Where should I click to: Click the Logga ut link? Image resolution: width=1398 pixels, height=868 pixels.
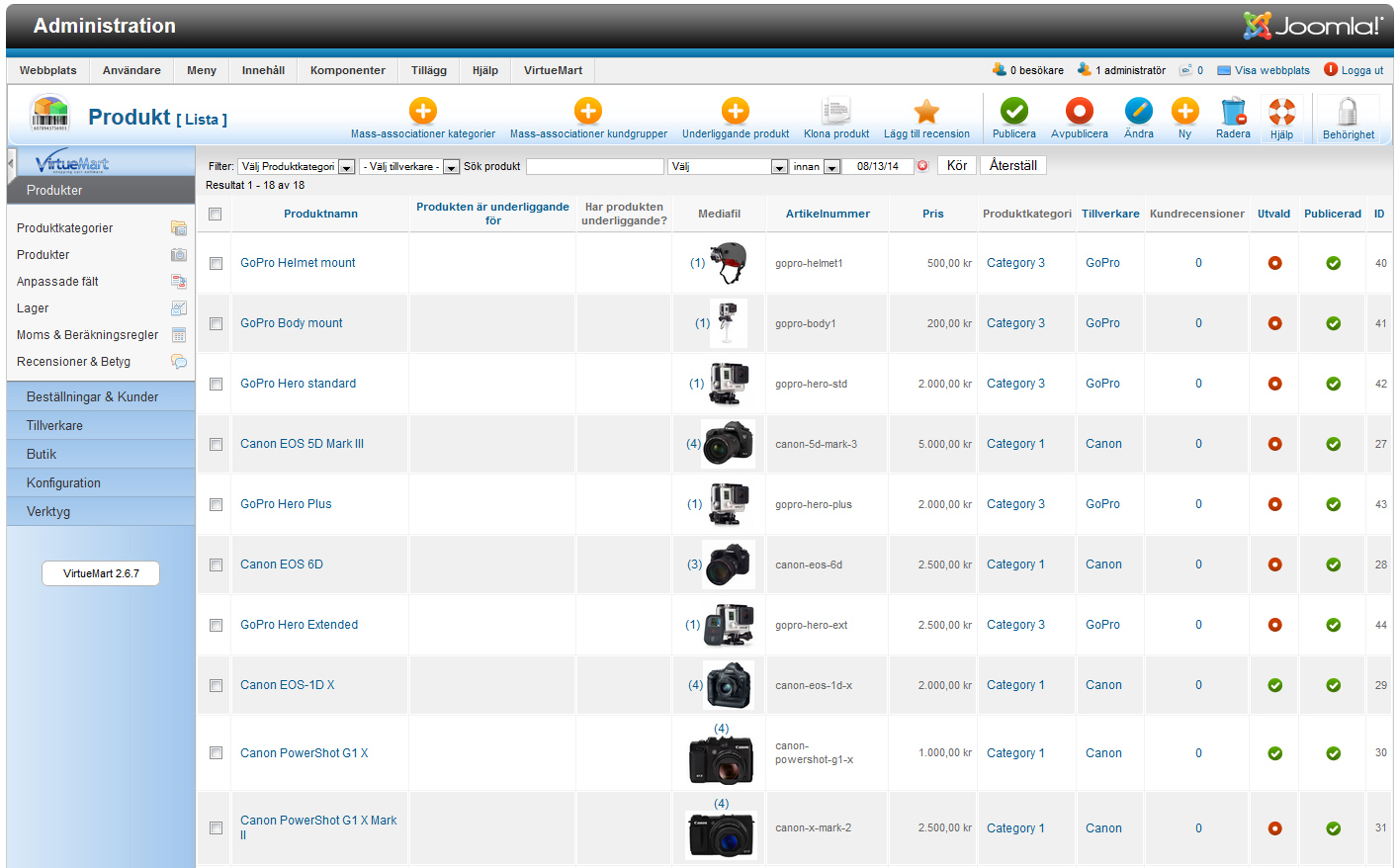click(x=1354, y=70)
